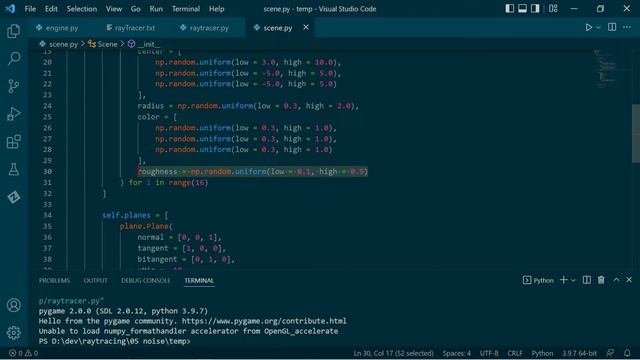Viewport: 640px width, 360px height.
Task: Run the Python file with play button
Action: click(588, 27)
